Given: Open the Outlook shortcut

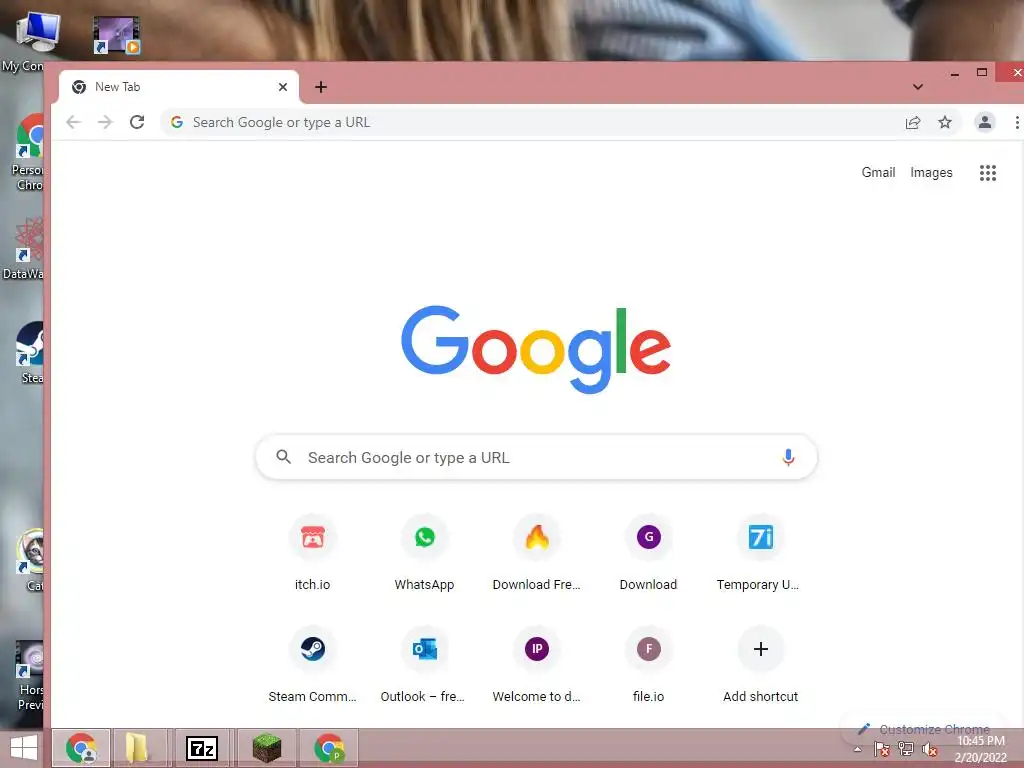Looking at the screenshot, I should 424,665.
